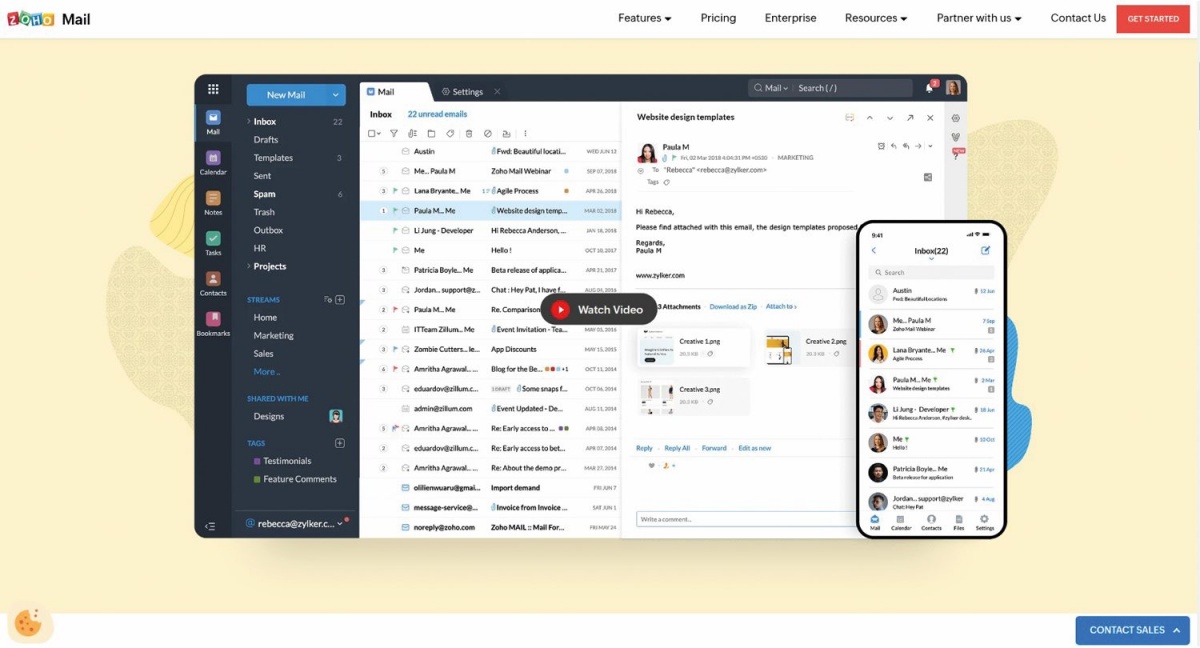1200x648 pixels.
Task: Click the 22 unread emails link
Action: [437, 115]
